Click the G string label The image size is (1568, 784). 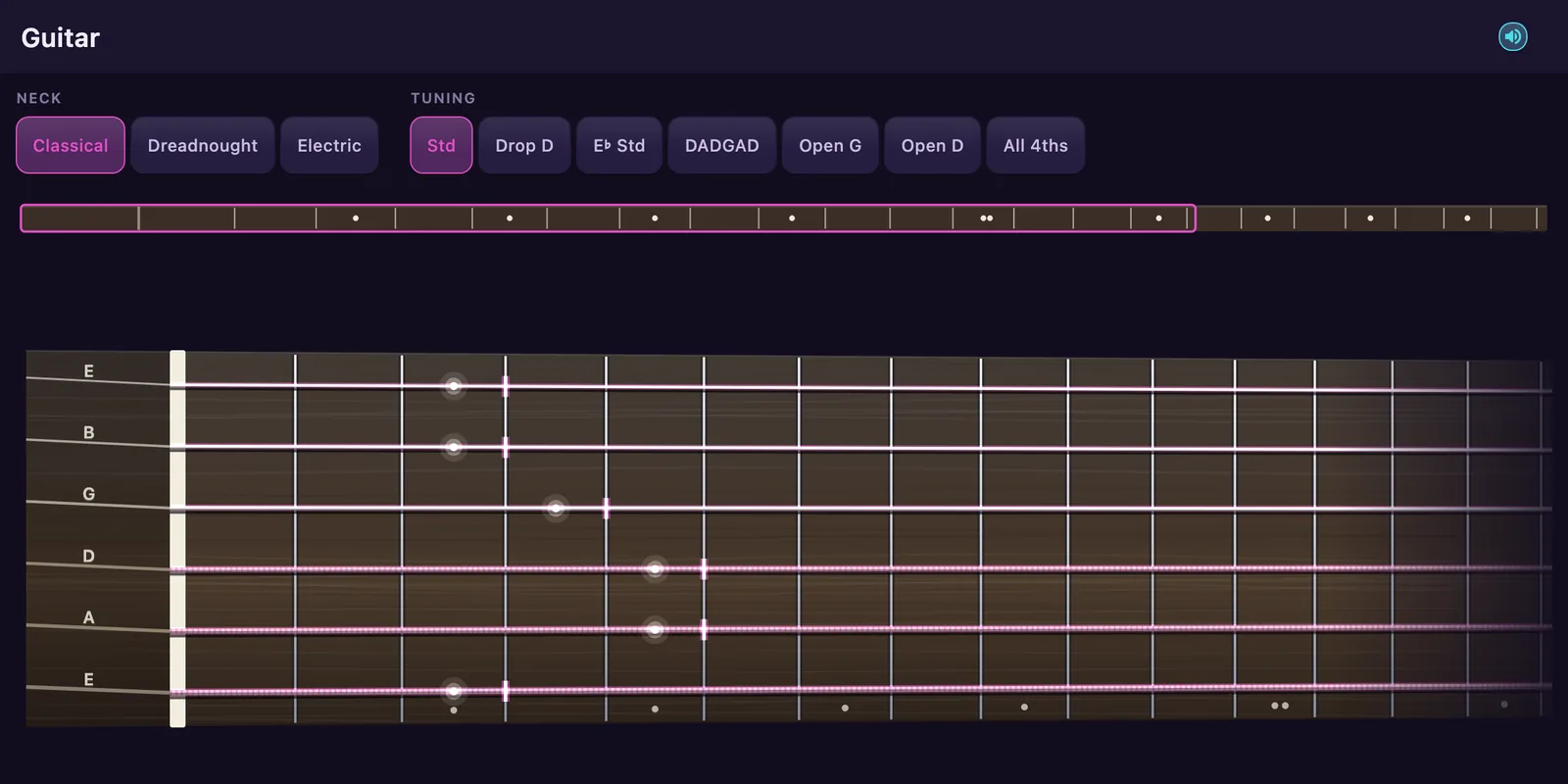pos(89,494)
